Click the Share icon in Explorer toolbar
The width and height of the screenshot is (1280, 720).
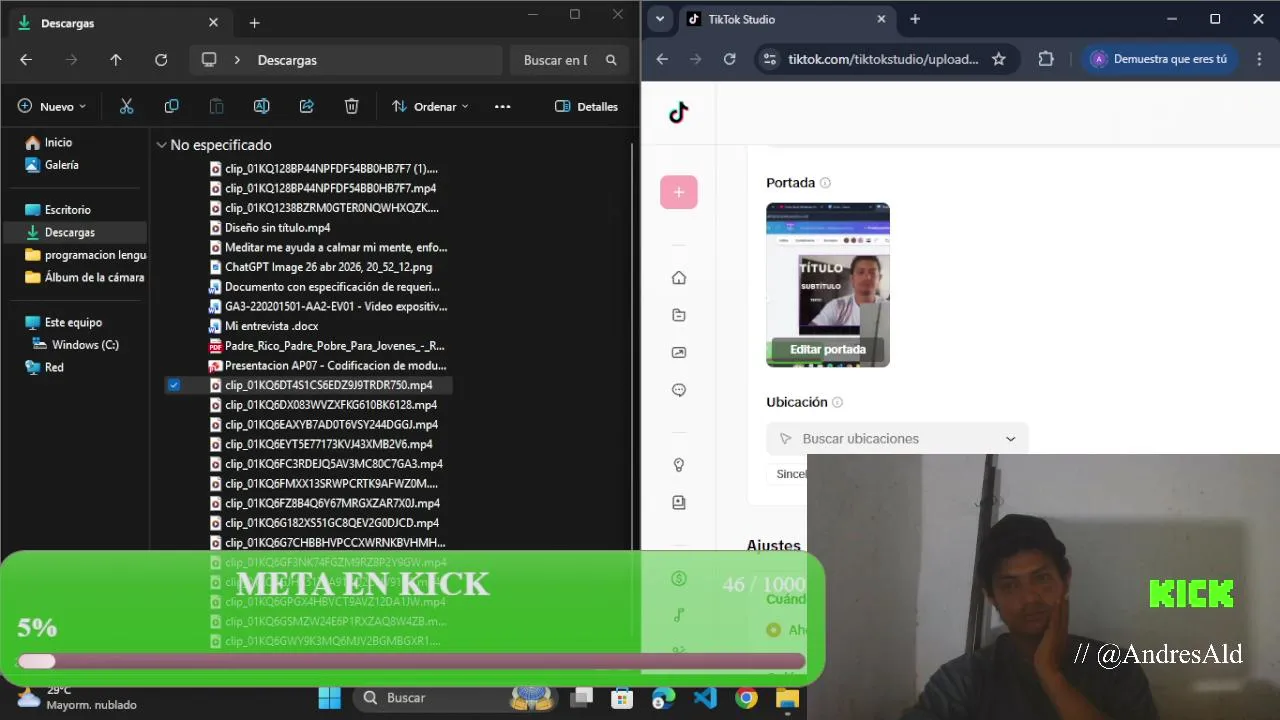(x=307, y=106)
